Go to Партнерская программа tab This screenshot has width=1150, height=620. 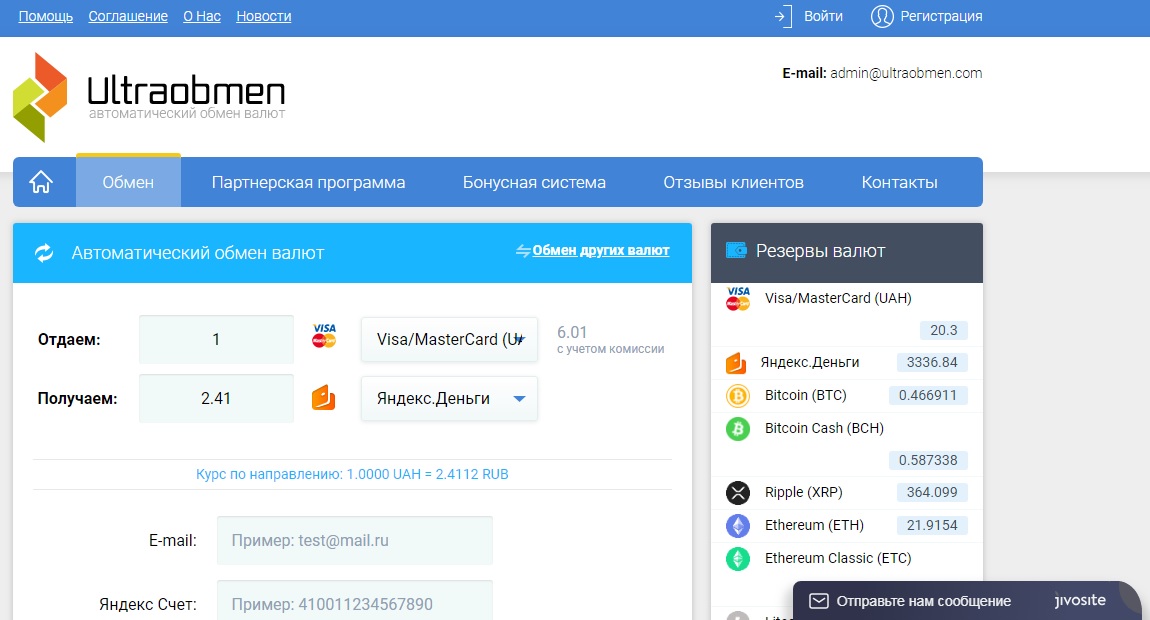(x=308, y=182)
